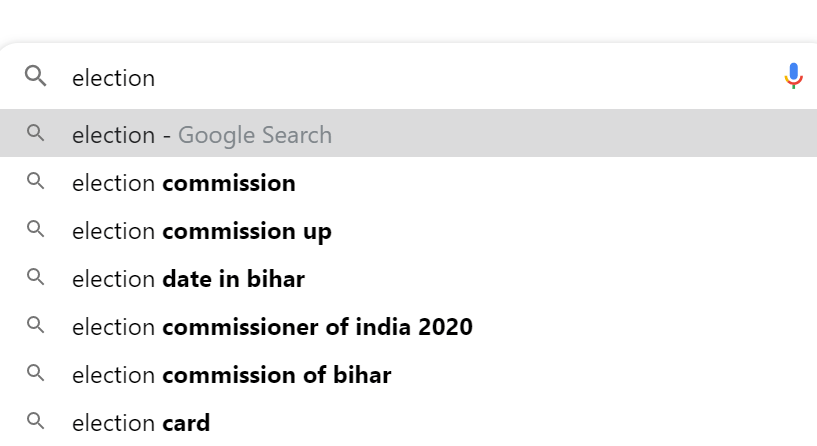Choose 'election commissioner of india 2020' suggestion
Image resolution: width=817 pixels, height=446 pixels.
click(408, 325)
